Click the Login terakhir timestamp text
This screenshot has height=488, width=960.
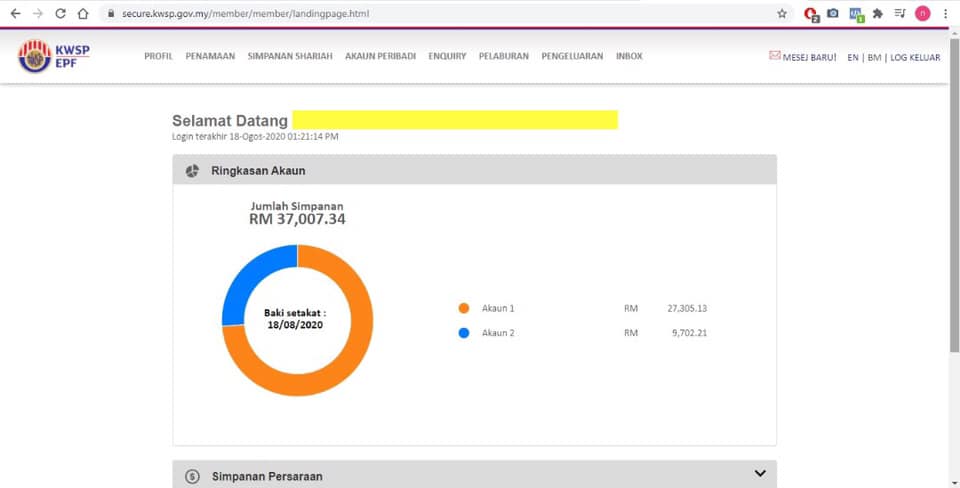pos(255,137)
